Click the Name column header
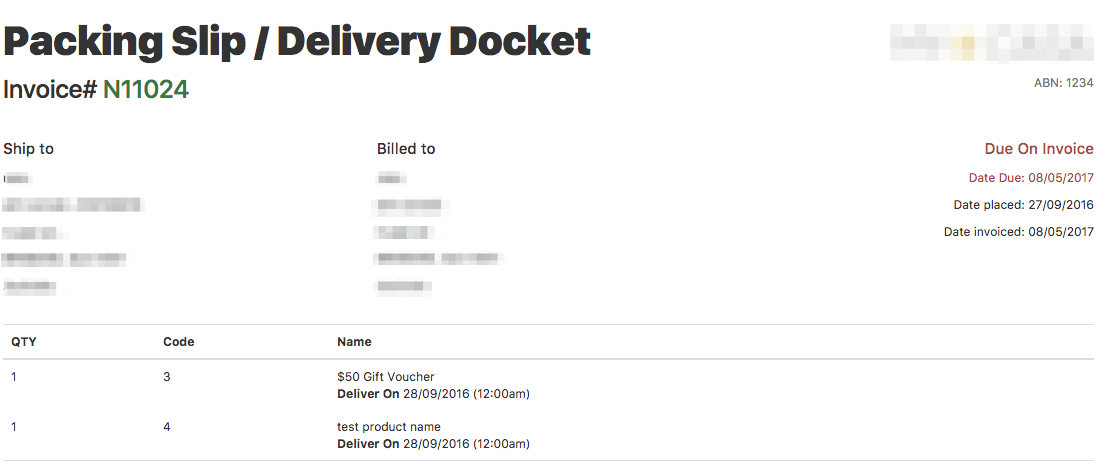 [354, 342]
